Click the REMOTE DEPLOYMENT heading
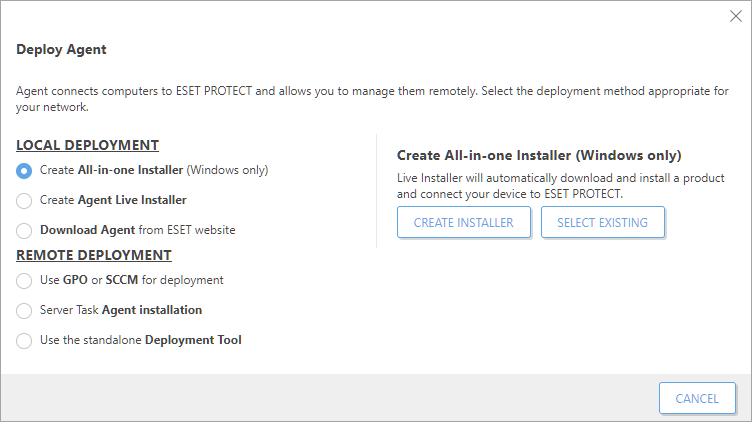 point(94,255)
